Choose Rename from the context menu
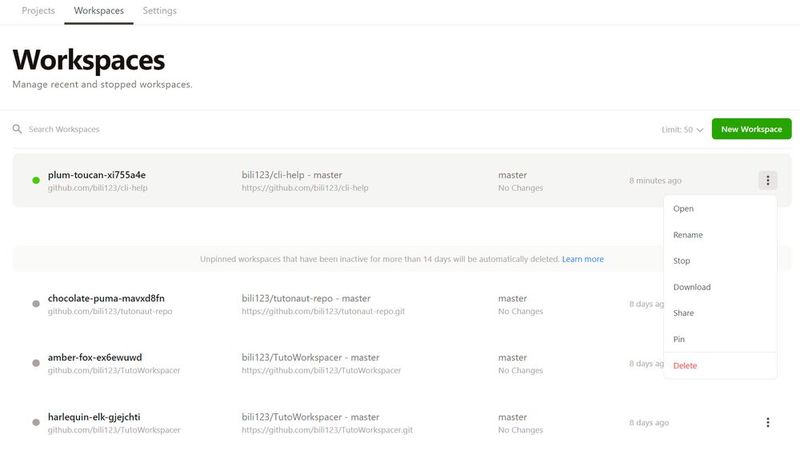800x450 pixels. tap(688, 235)
